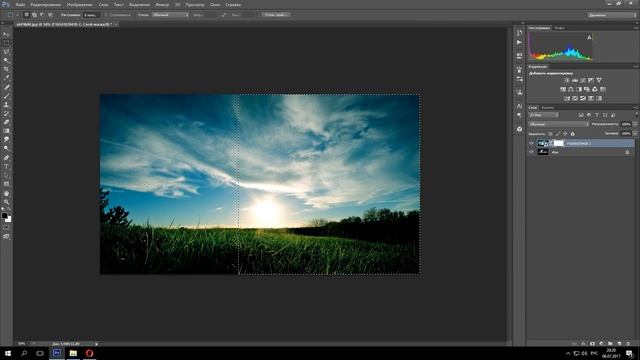Open the status bar info arrow
Image resolution: width=640 pixels, height=360 pixels.
pyautogui.click(x=96, y=344)
